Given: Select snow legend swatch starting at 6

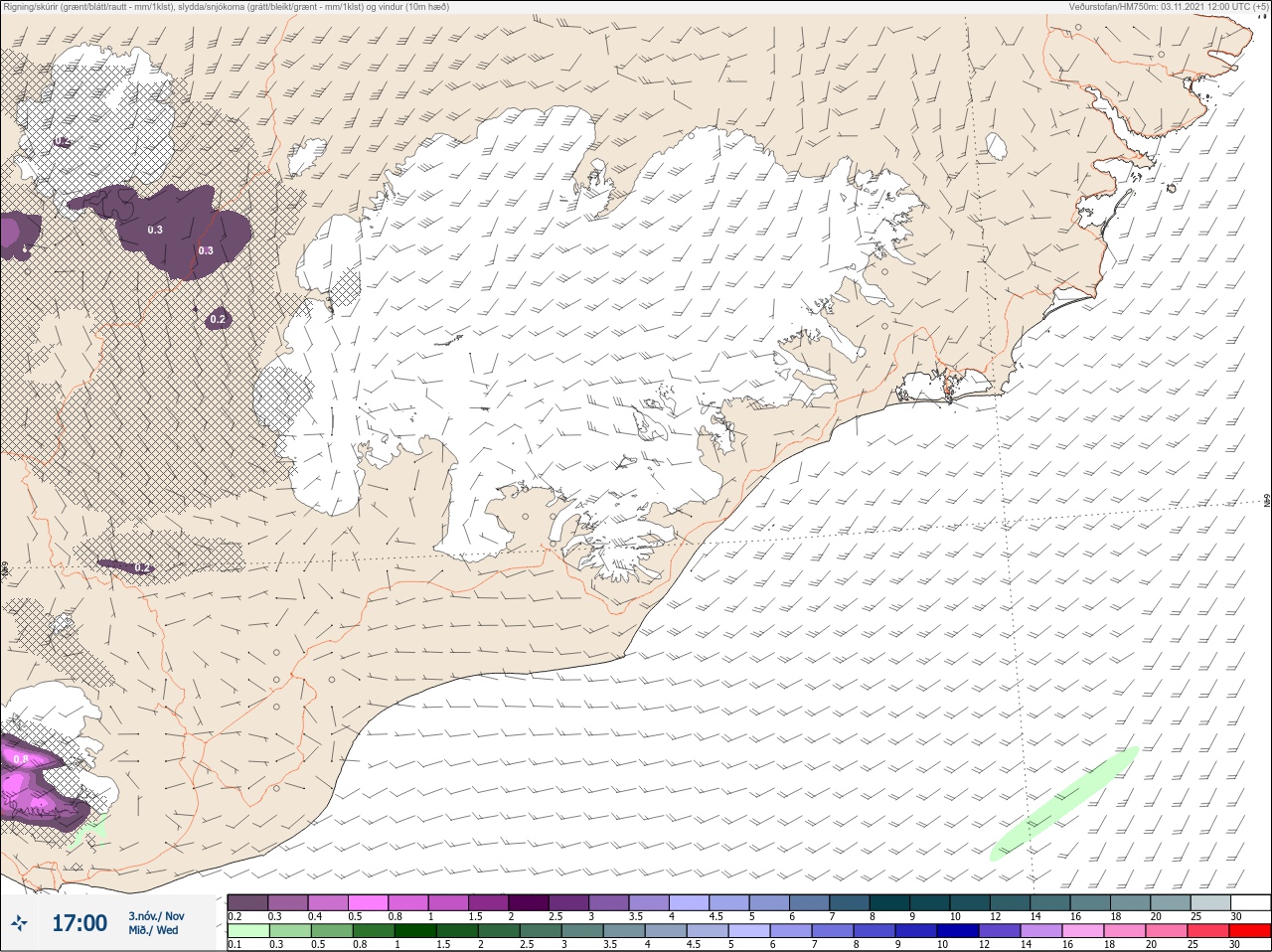Looking at the screenshot, I should point(809,902).
